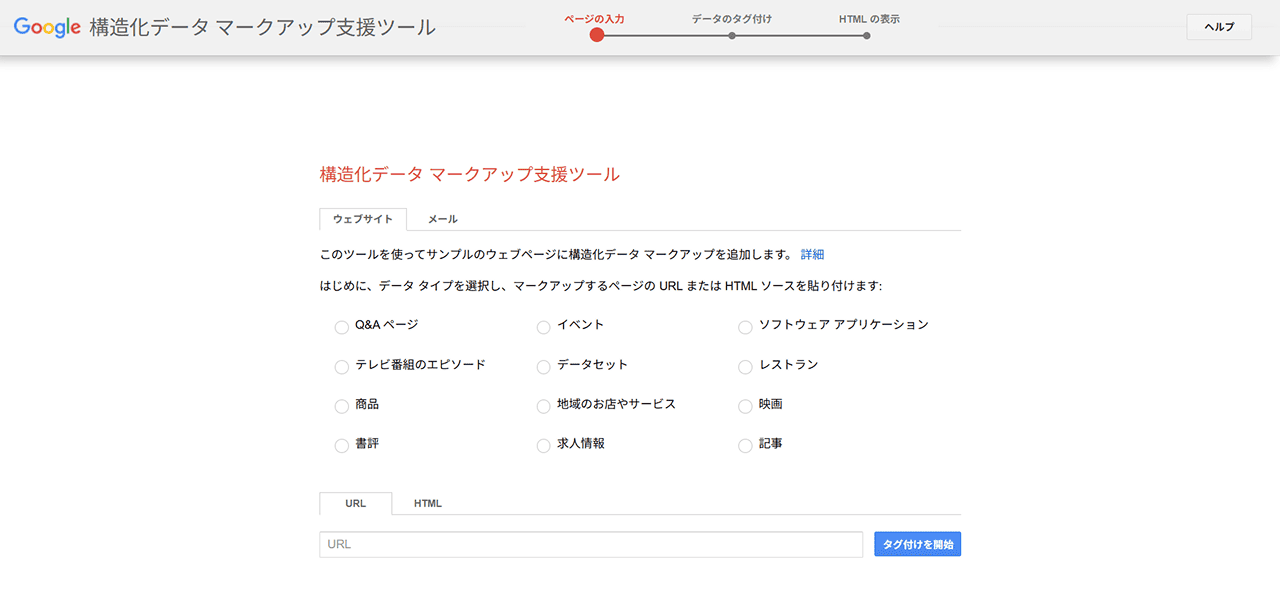This screenshot has height=589, width=1280.
Task: Pick the データセット radio button
Action: coord(544,367)
